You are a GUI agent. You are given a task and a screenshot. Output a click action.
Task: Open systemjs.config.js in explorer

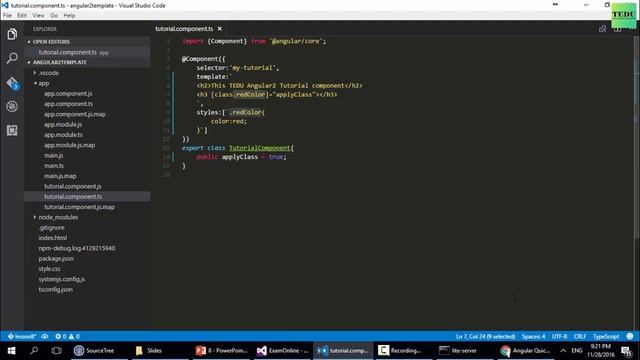tap(62, 279)
